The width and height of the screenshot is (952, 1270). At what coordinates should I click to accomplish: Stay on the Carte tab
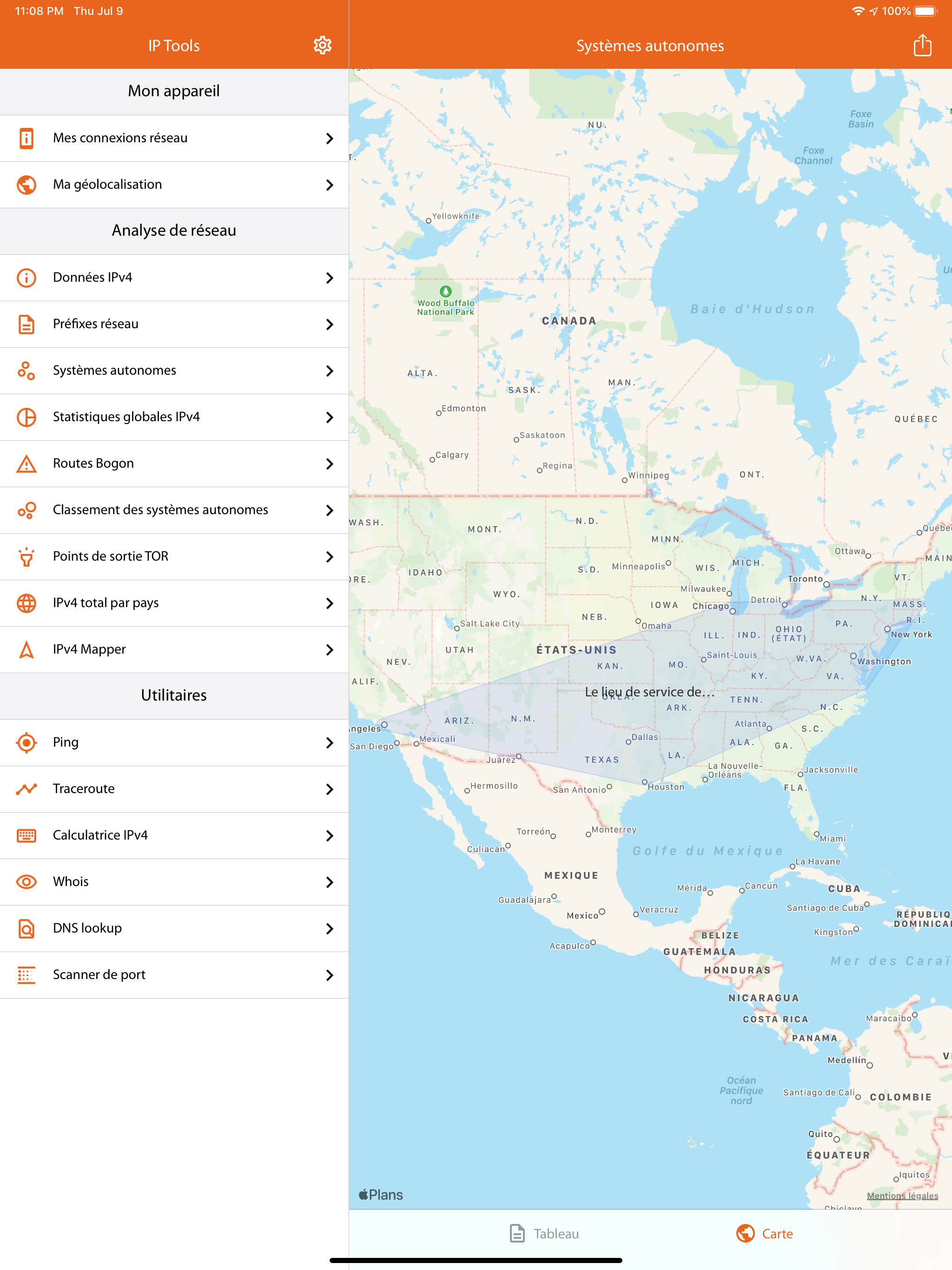tap(764, 1233)
